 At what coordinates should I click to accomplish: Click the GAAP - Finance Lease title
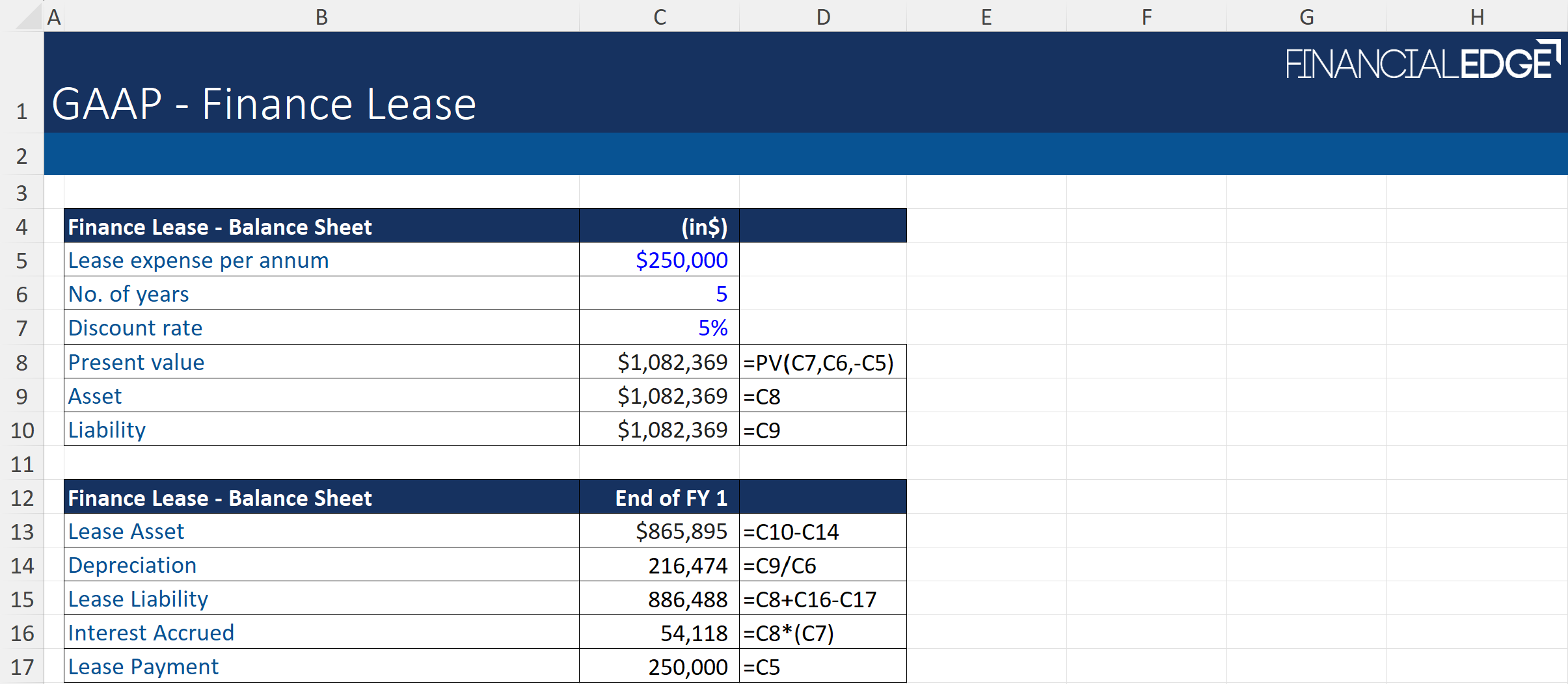click(264, 104)
